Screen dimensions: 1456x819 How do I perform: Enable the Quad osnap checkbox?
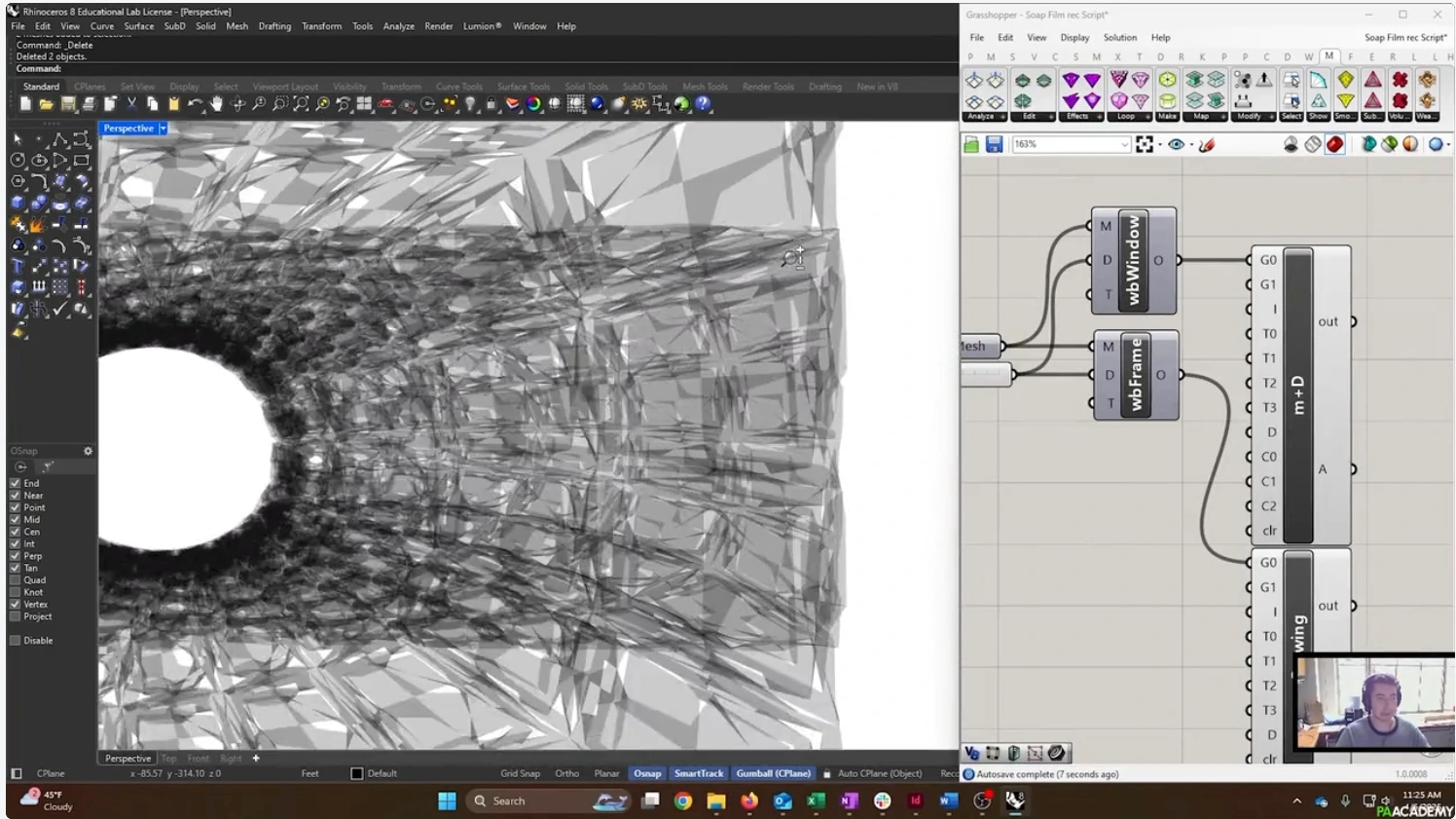(x=15, y=580)
